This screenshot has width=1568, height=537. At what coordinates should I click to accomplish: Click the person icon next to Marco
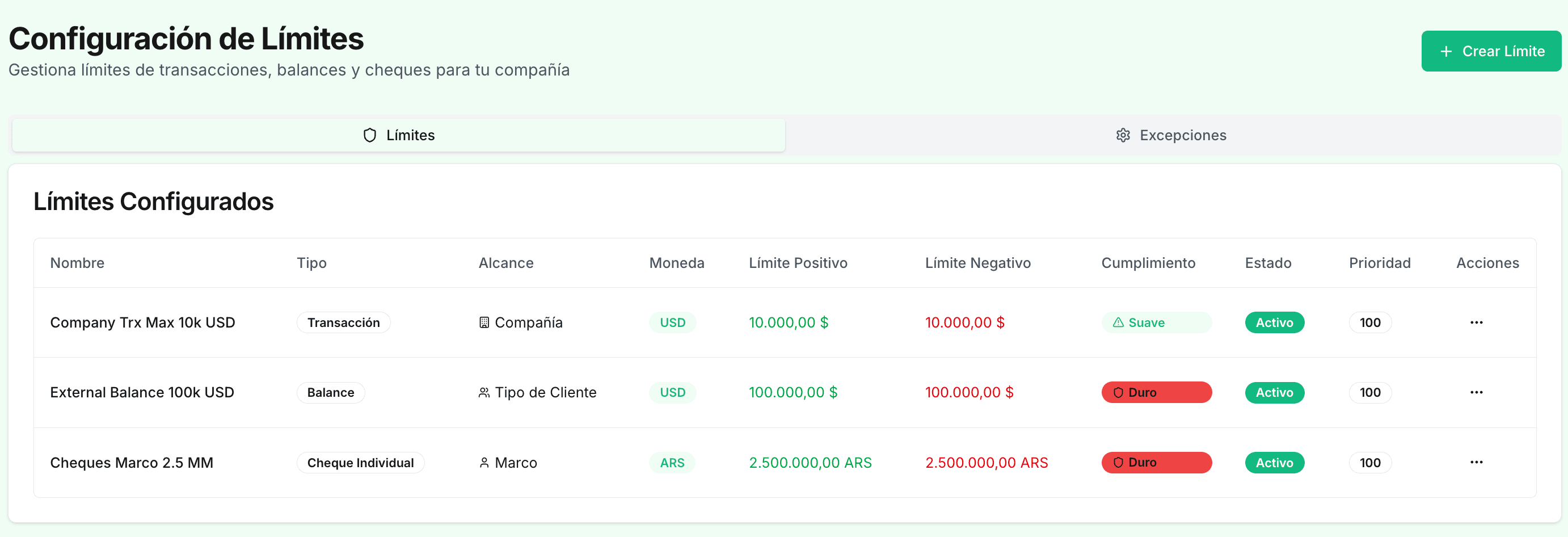(483, 463)
